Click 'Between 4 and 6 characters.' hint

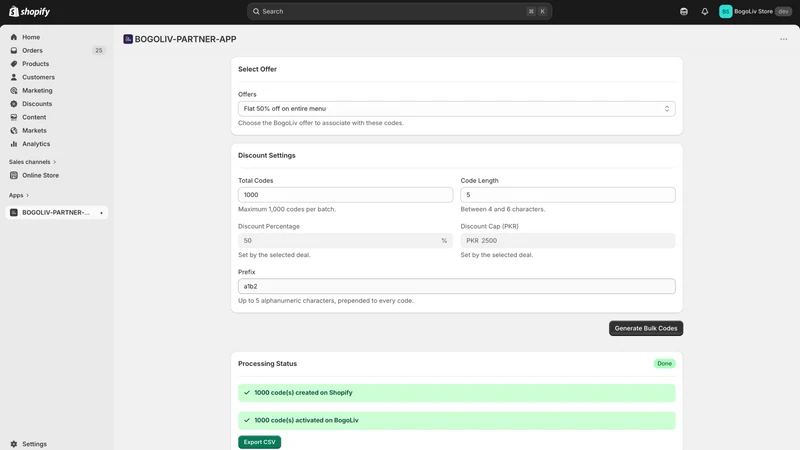[x=503, y=209]
